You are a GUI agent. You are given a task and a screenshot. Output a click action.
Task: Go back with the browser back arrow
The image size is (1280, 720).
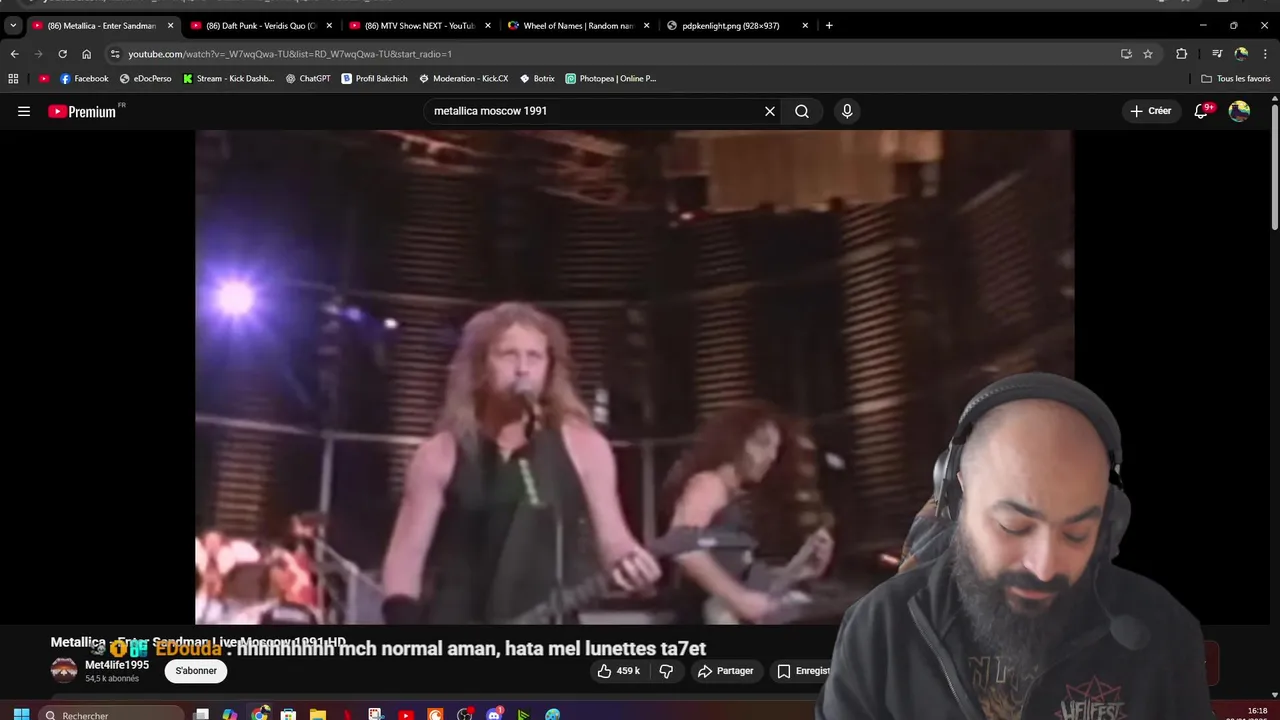(x=14, y=54)
